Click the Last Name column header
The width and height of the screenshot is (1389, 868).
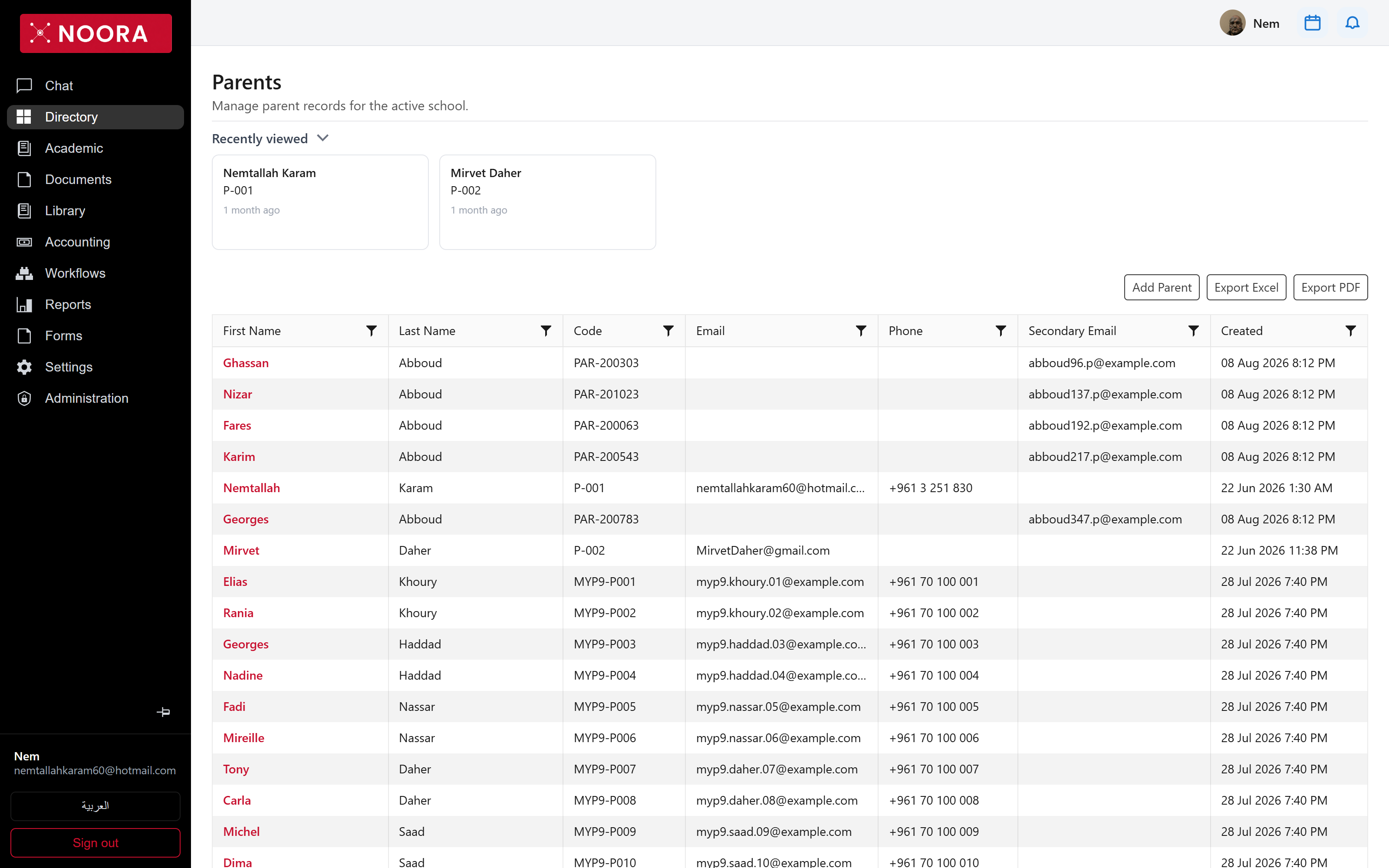(427, 331)
